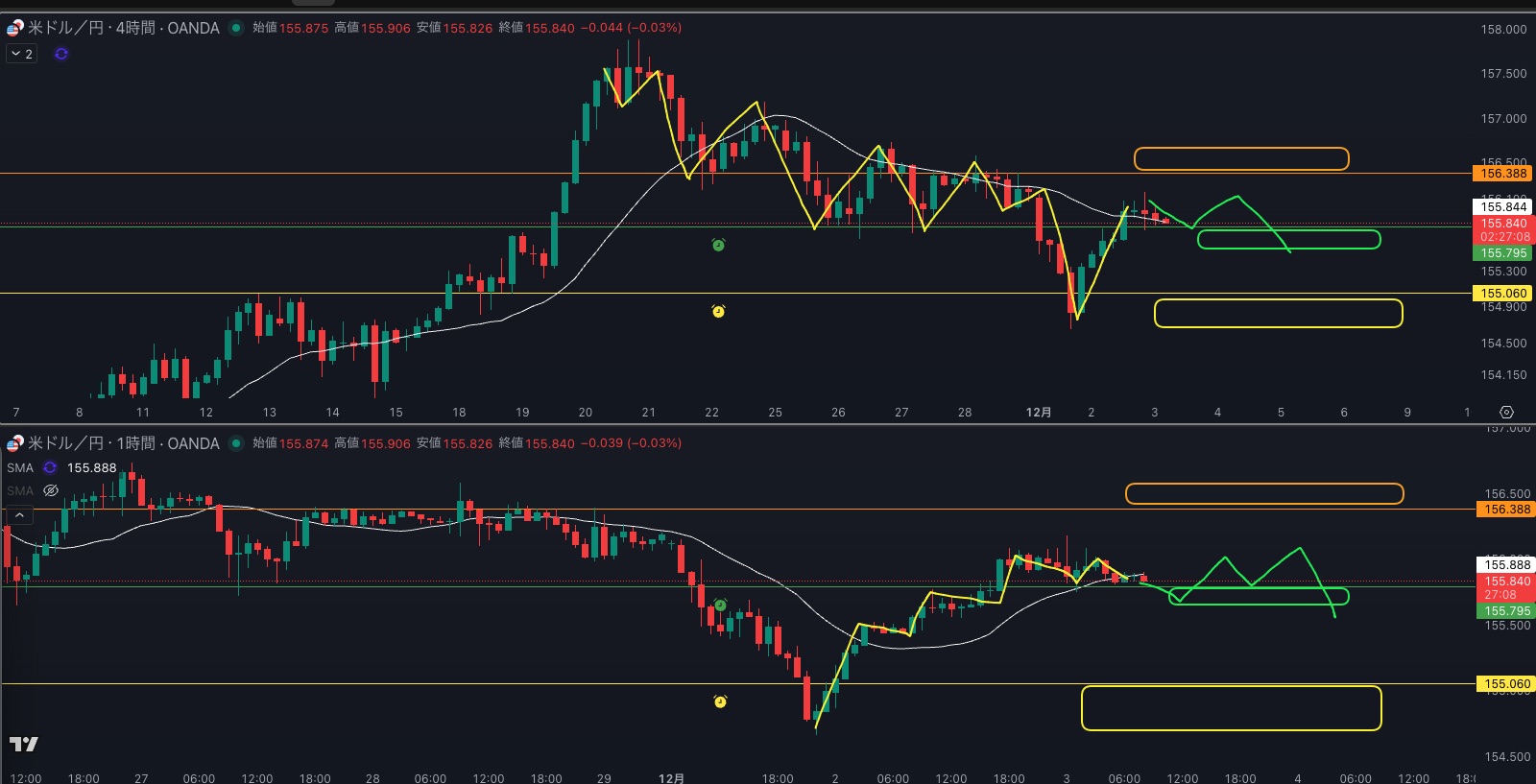This screenshot has height=784, width=1536.
Task: Click the green market status dot on 4-hour chart
Action: pyautogui.click(x=236, y=28)
